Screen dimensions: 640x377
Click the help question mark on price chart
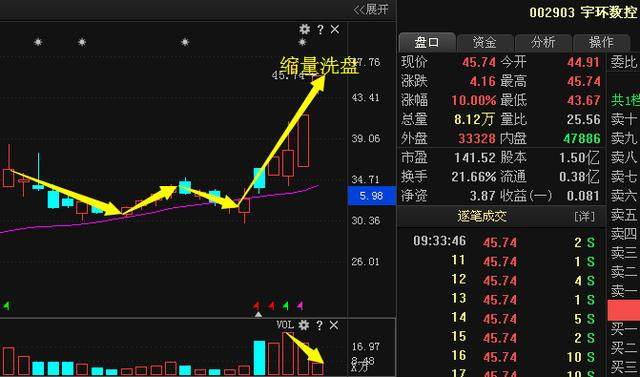(x=320, y=29)
